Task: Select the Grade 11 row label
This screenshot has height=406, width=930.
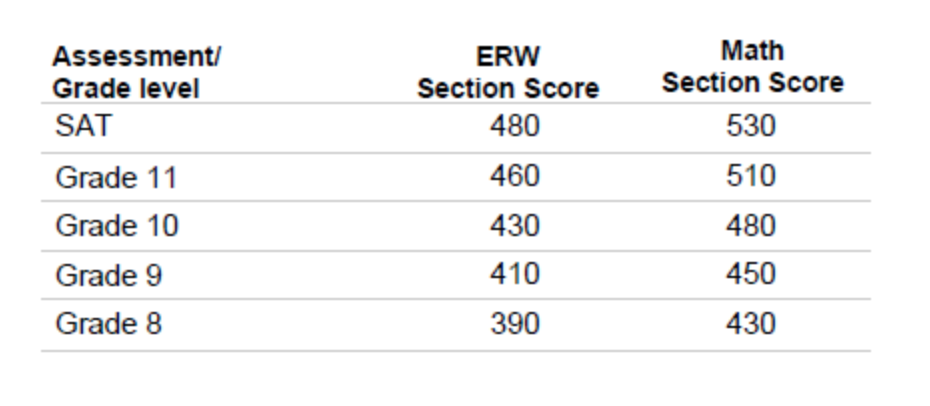Action: point(116,177)
